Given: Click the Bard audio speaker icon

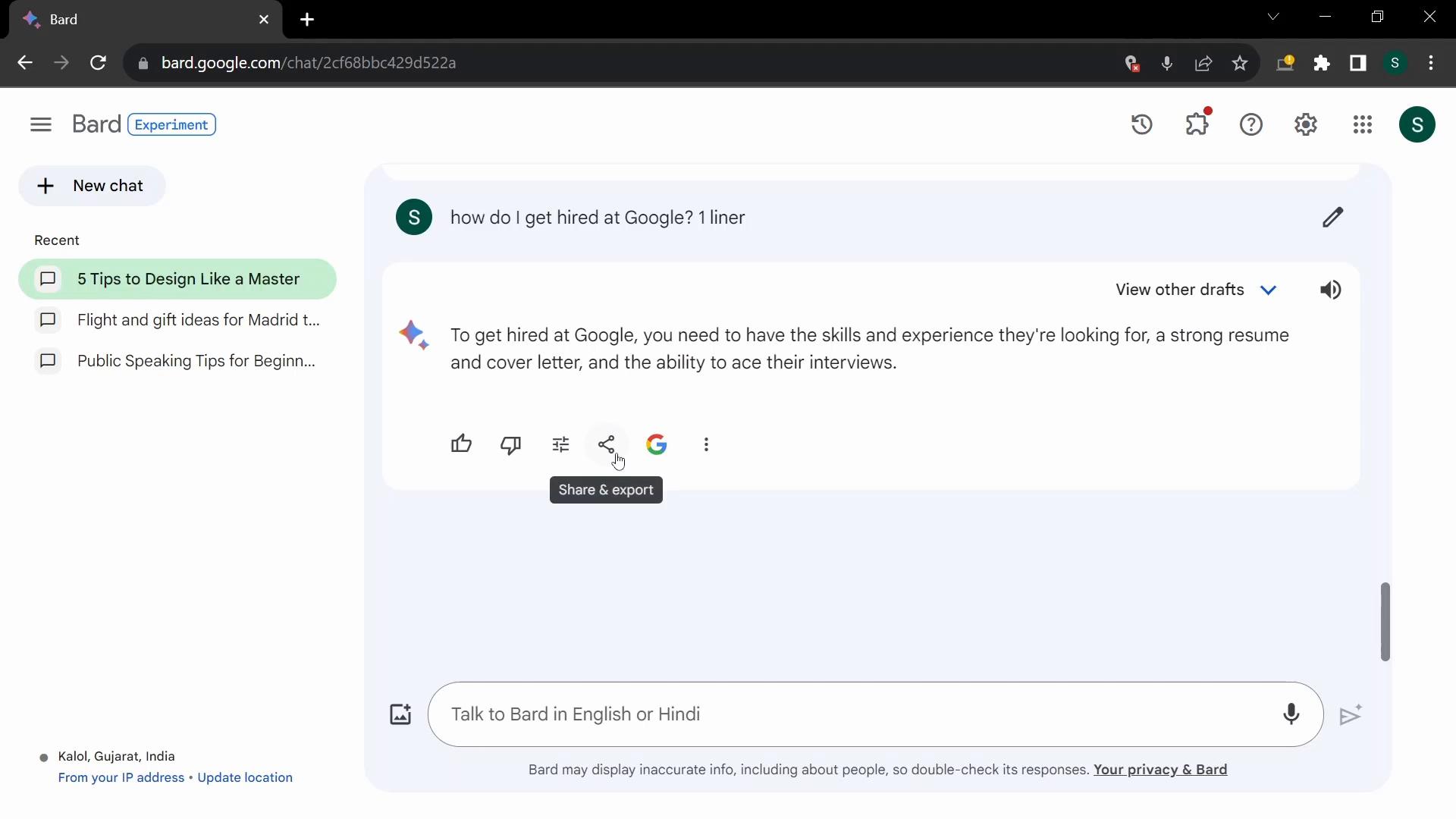Looking at the screenshot, I should (1331, 290).
